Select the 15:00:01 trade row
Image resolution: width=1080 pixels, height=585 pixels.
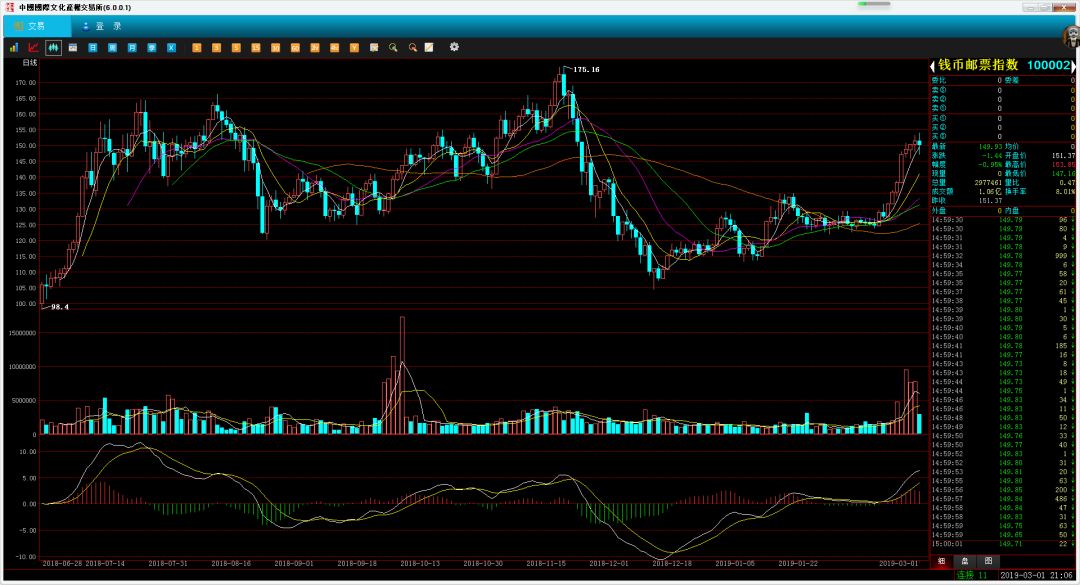coord(1002,544)
